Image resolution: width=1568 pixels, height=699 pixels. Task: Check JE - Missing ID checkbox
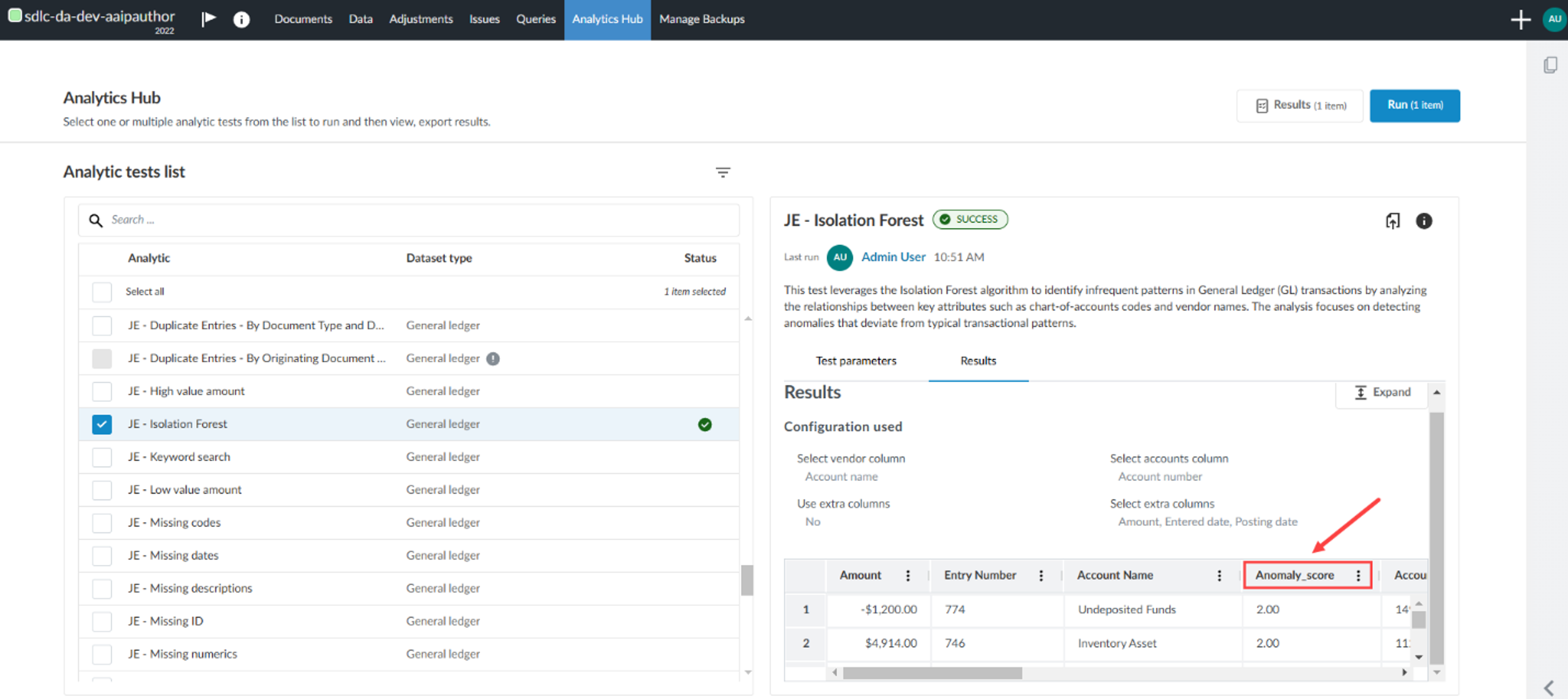click(x=102, y=622)
